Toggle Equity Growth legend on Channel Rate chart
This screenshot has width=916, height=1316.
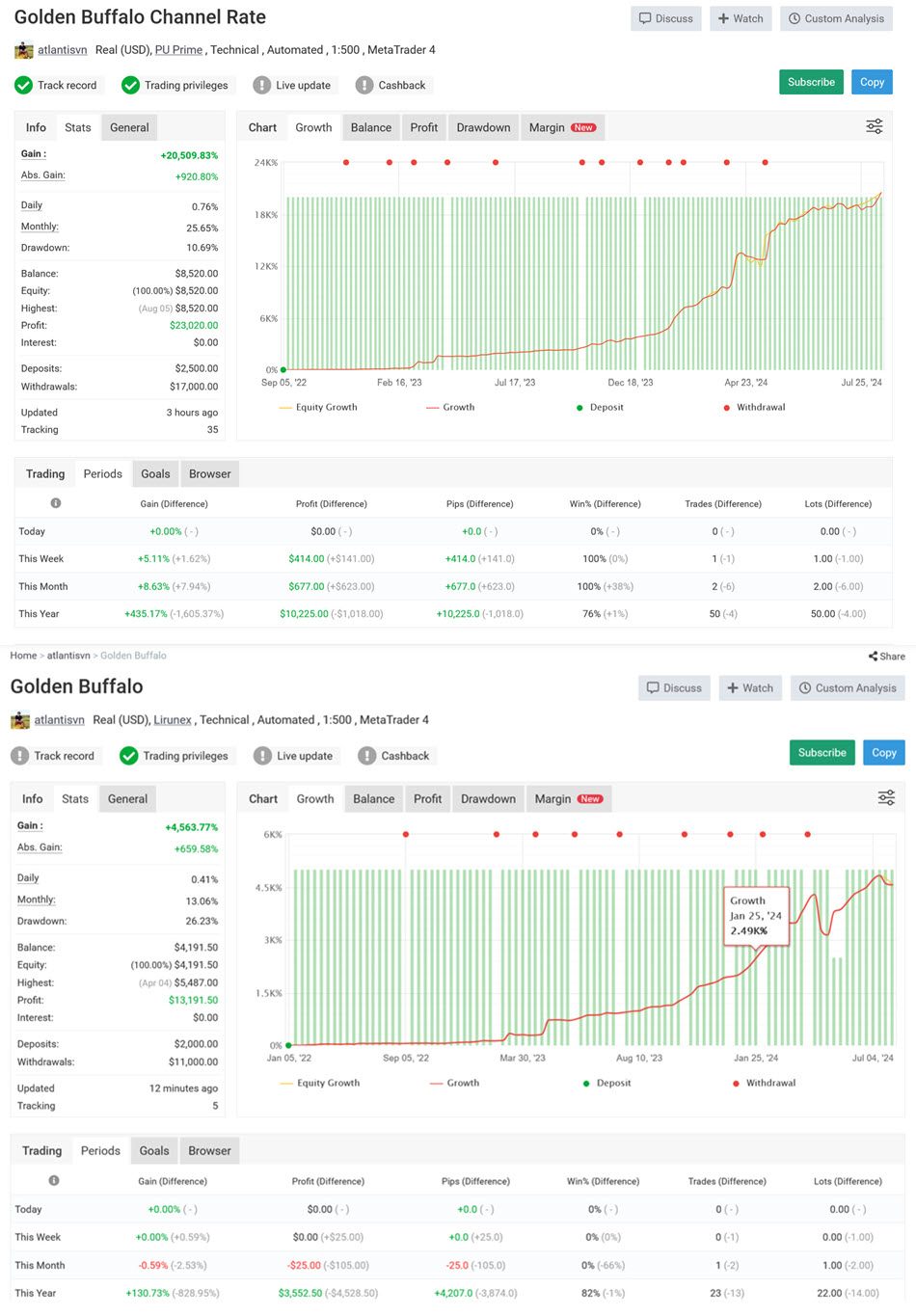[x=318, y=408]
